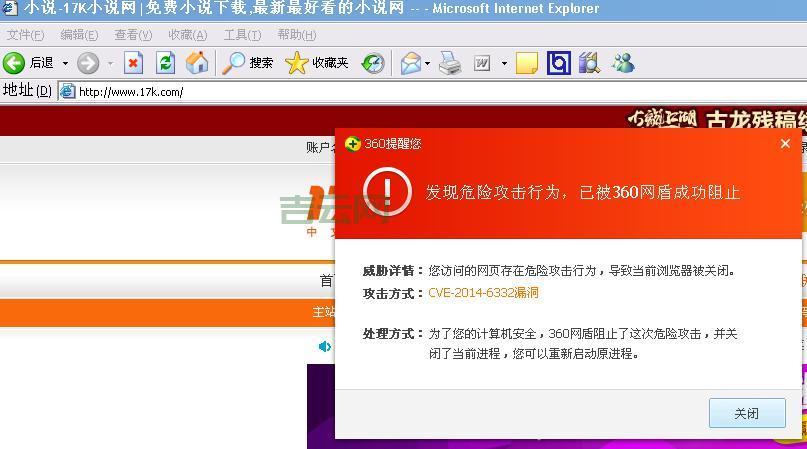This screenshot has height=449, width=807.
Task: Expand the Edit dropdown arrow
Action: pos(504,64)
